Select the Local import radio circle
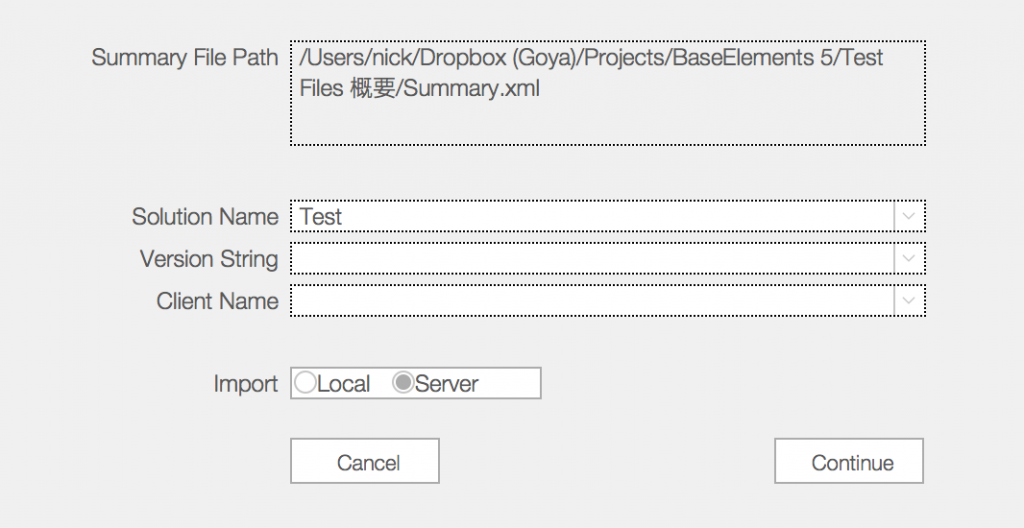Screen dimensions: 1024x528 coord(305,383)
